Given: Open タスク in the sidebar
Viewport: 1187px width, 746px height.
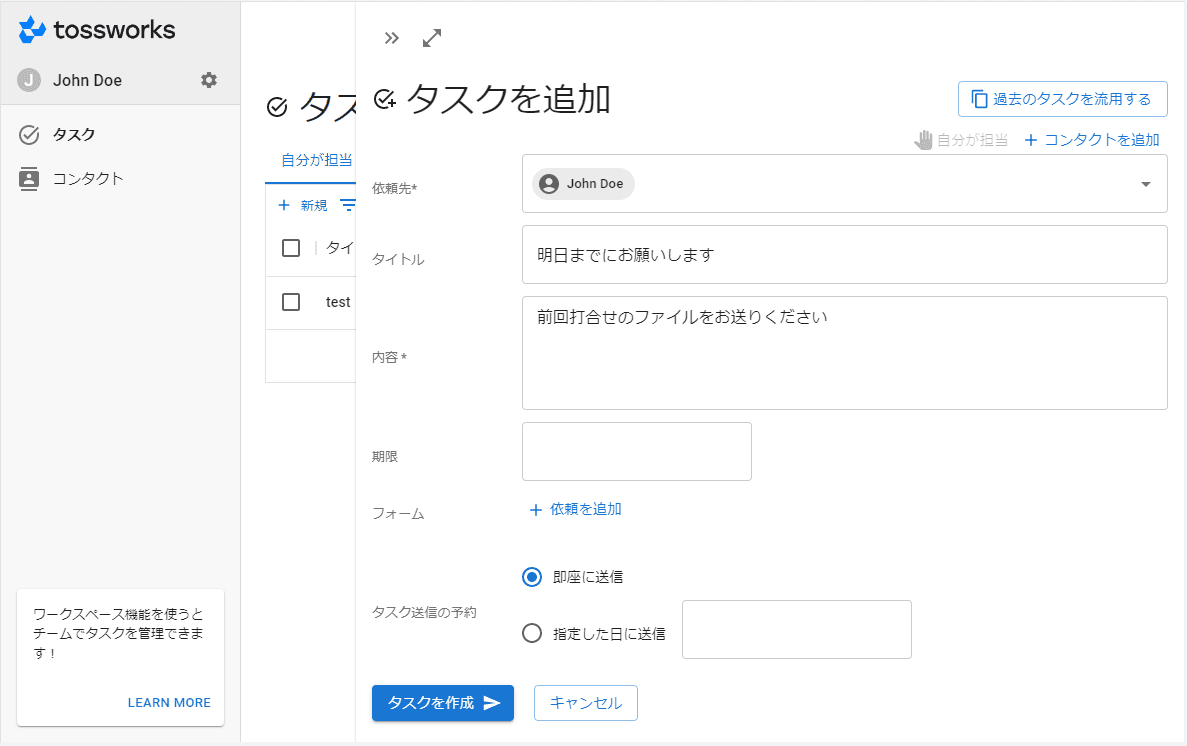Looking at the screenshot, I should click(x=74, y=135).
